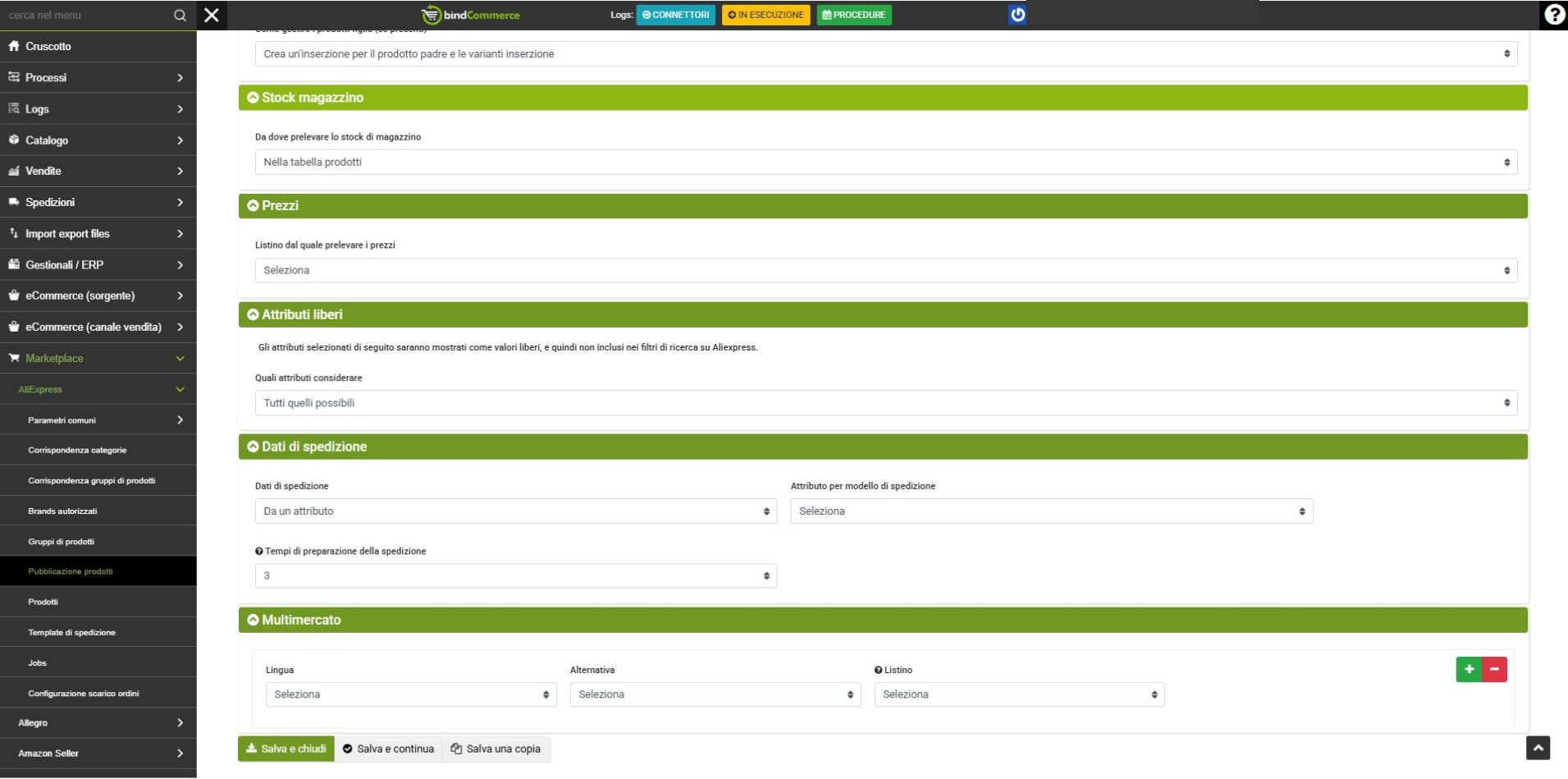Click the 'cerca nel menu' search field
Viewport: 1568px width, 779px height.
tap(86, 16)
